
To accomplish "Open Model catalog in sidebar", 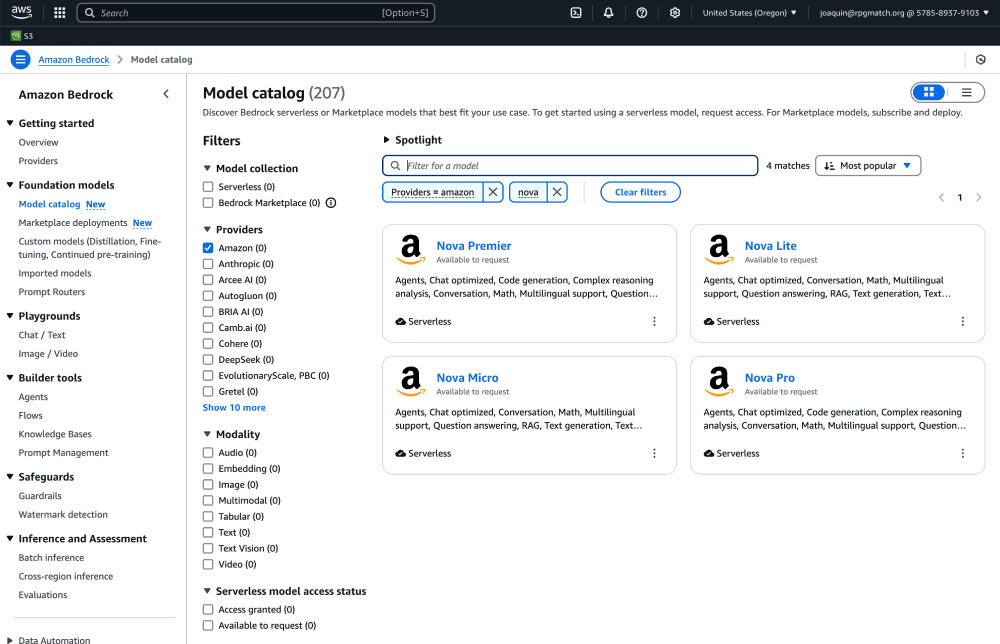I will click(49, 204).
